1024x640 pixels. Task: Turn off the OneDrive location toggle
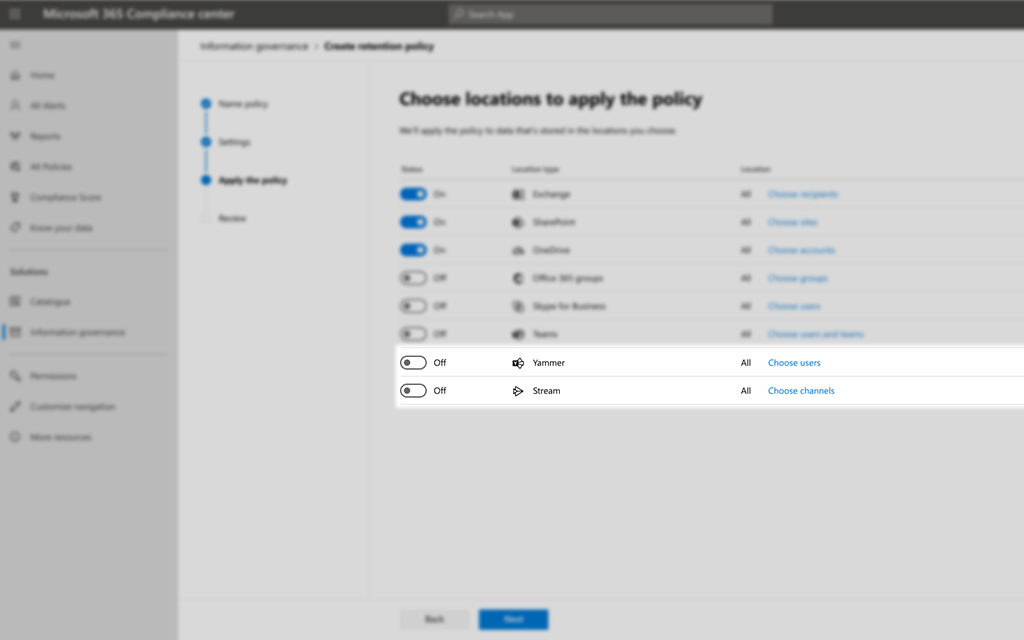tap(413, 250)
